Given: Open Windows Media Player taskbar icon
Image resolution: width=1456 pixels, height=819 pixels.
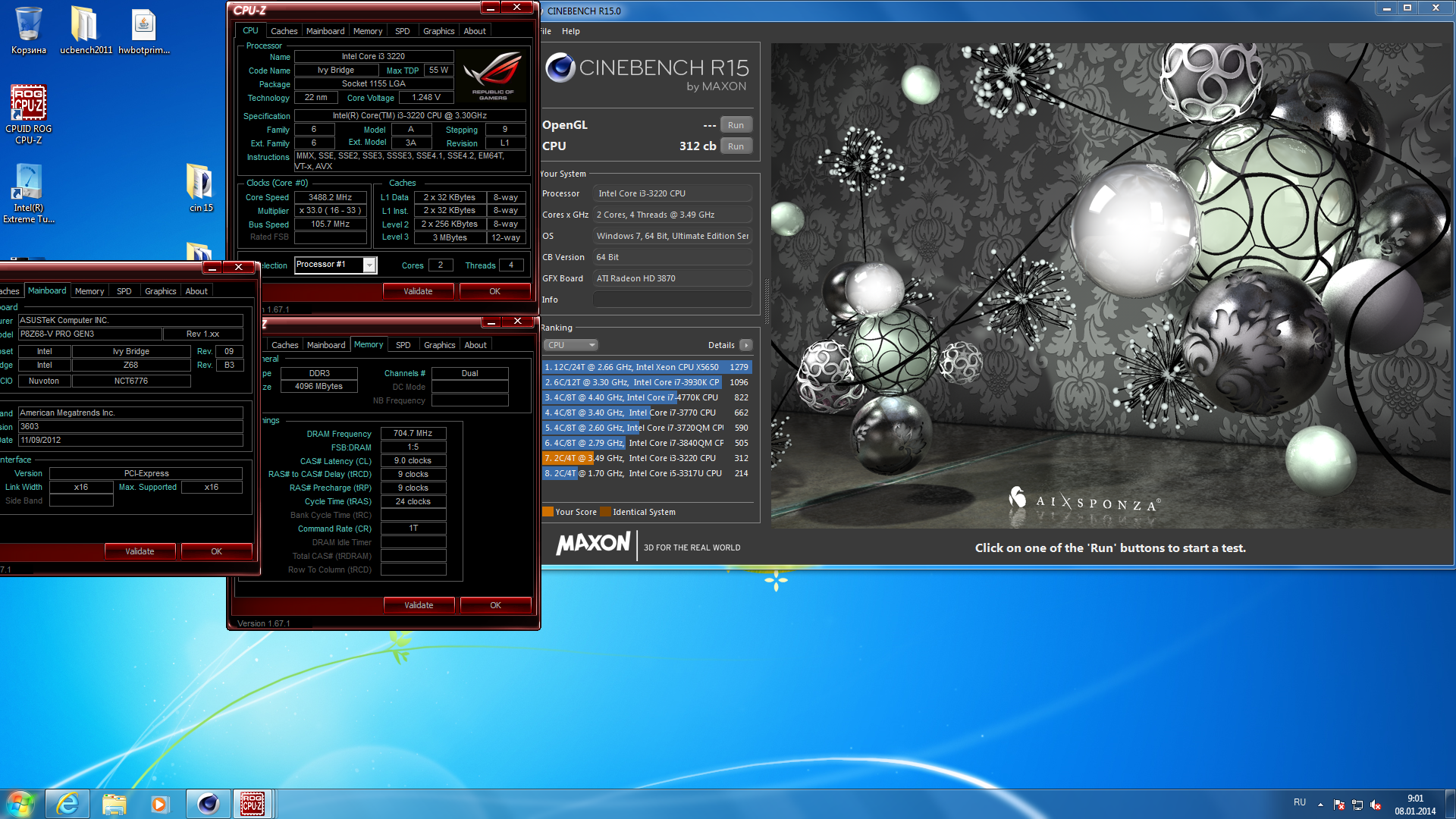Looking at the screenshot, I should coord(160,804).
